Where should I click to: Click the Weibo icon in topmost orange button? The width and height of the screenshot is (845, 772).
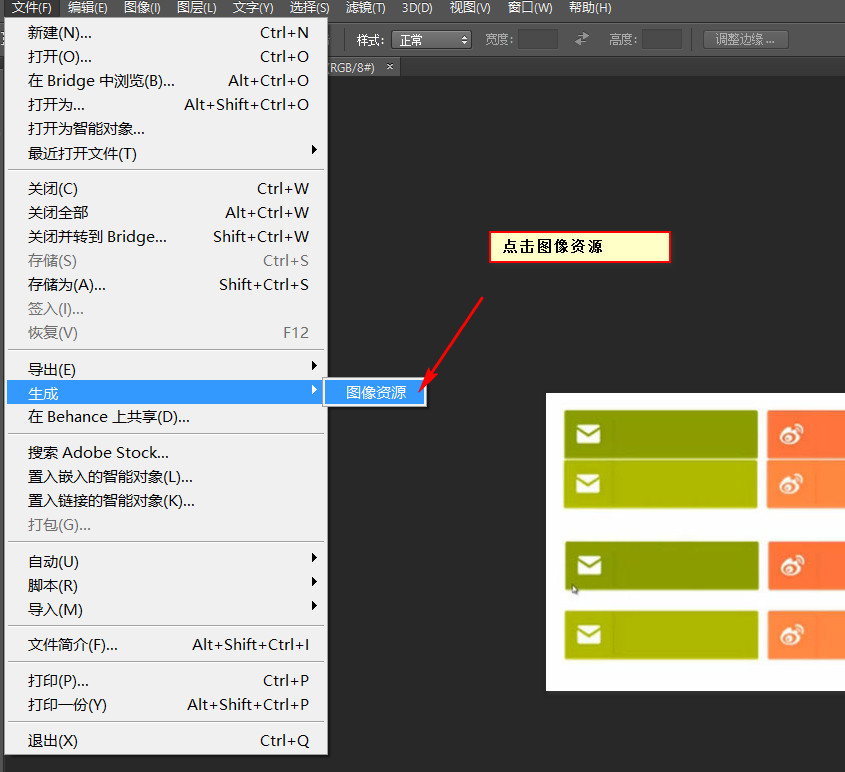point(792,434)
